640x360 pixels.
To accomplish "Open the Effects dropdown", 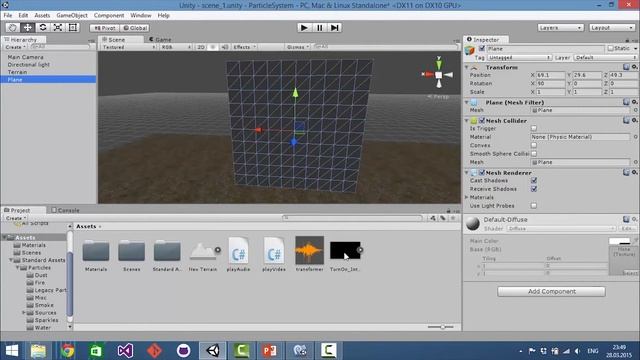I will (x=244, y=47).
